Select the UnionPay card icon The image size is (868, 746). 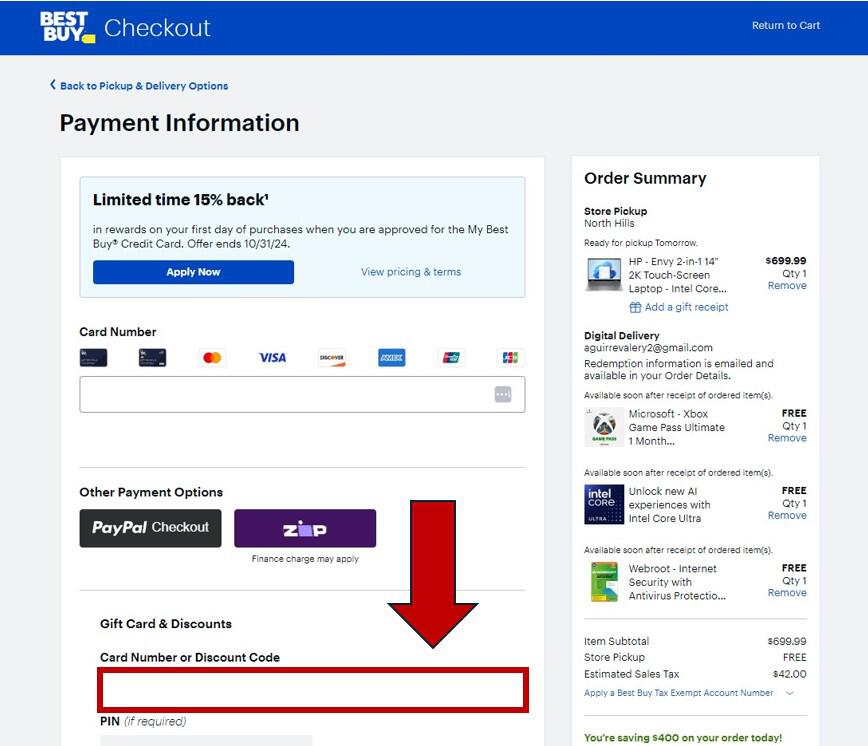tap(451, 358)
